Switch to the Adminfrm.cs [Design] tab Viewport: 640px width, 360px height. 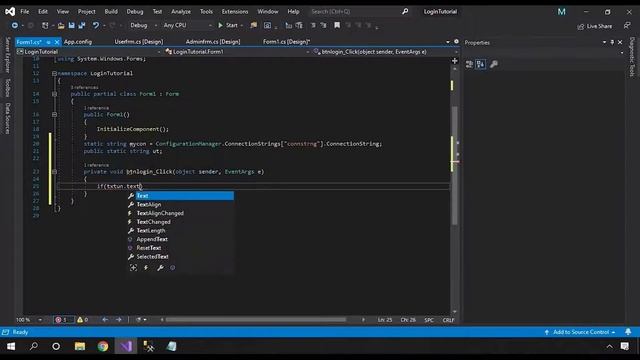(213, 42)
